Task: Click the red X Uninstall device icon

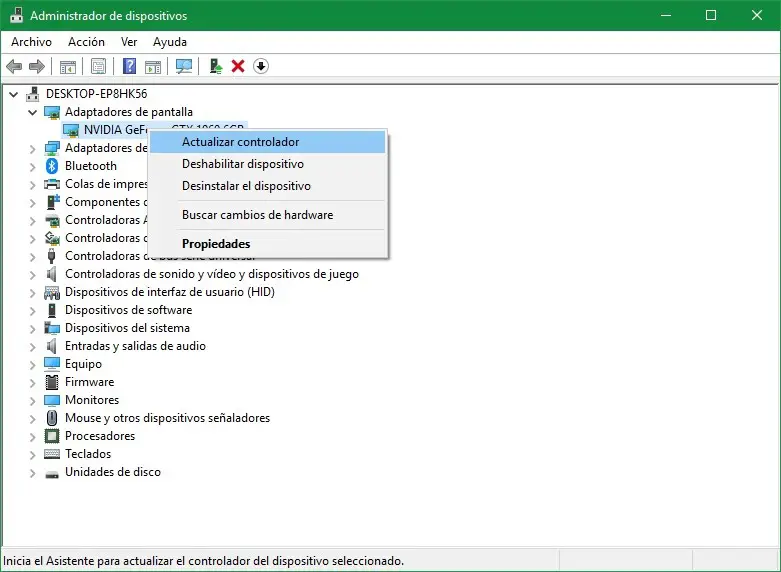Action: coord(238,66)
